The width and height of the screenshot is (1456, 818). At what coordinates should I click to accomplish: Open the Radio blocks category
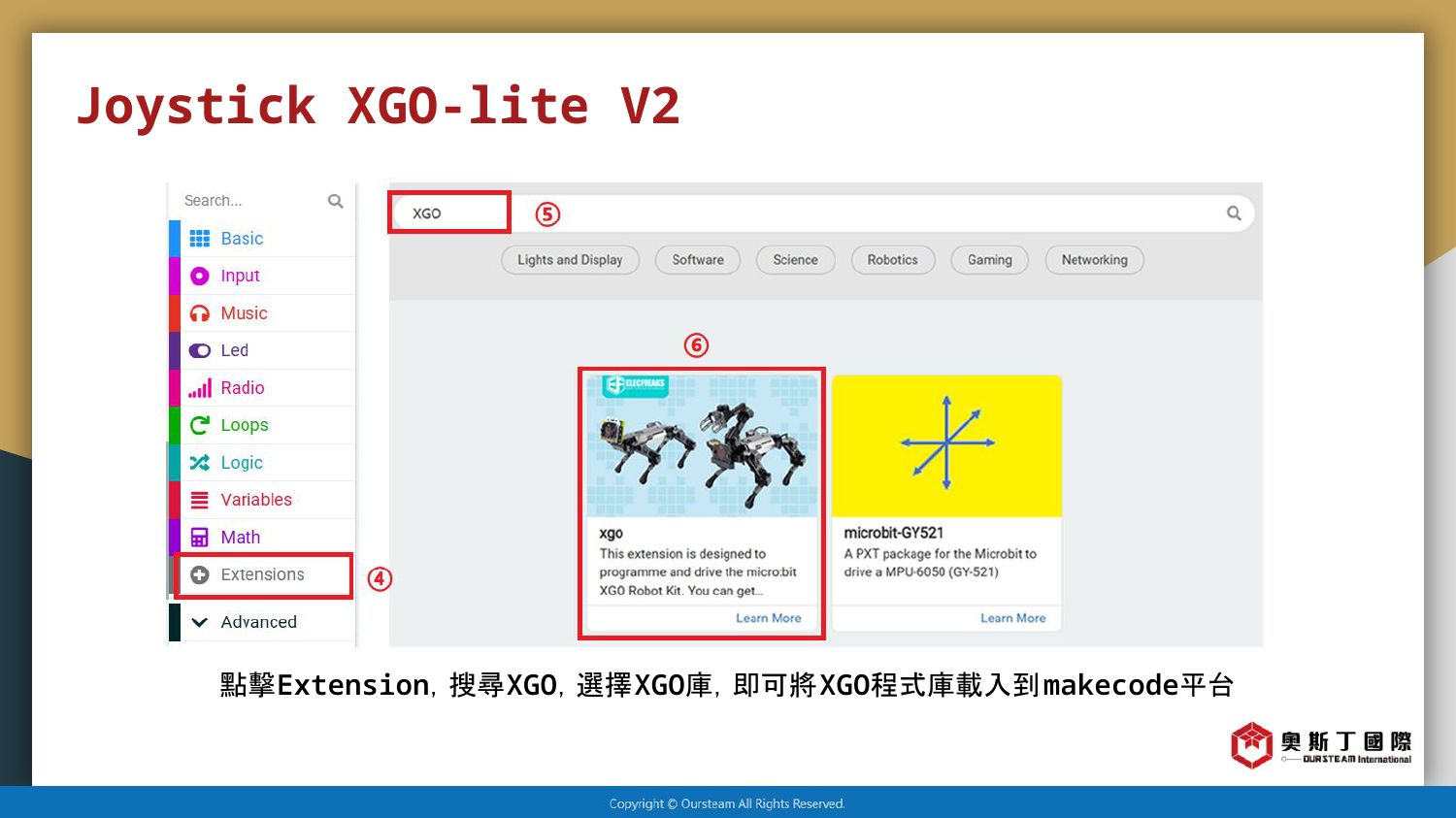[x=262, y=388]
